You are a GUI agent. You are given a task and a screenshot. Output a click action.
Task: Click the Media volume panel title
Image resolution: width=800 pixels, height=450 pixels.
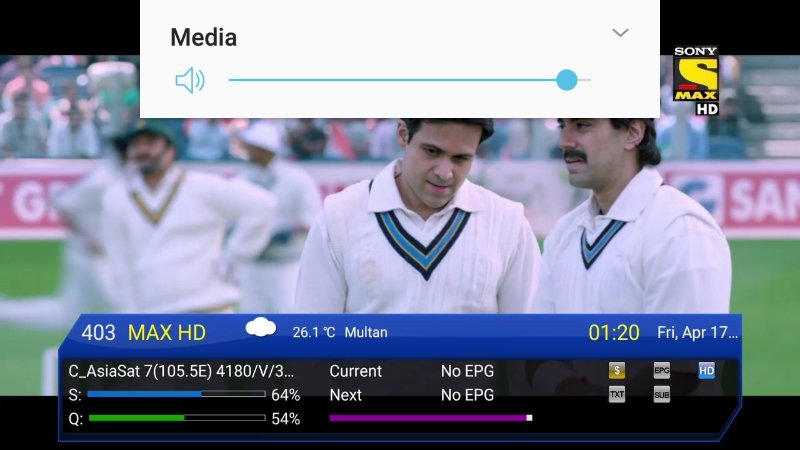pos(204,37)
